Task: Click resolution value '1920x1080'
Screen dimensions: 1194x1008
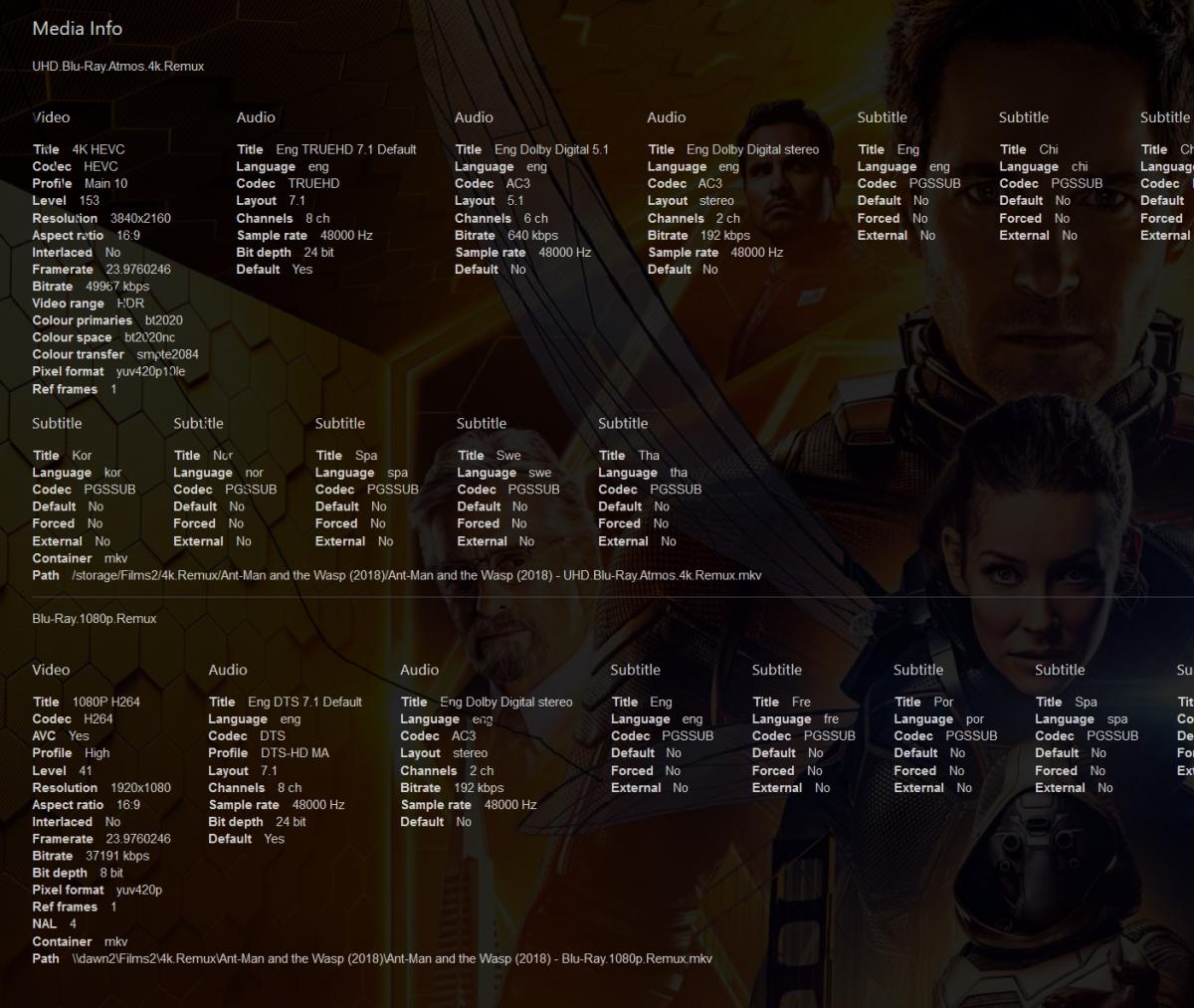Action: click(140, 787)
